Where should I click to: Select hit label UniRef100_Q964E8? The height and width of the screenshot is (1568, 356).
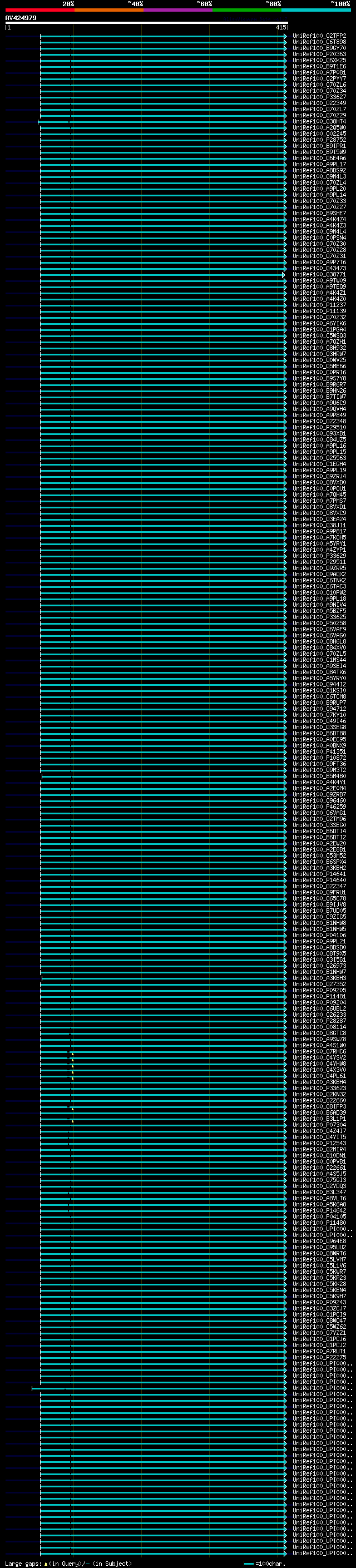point(319,1241)
